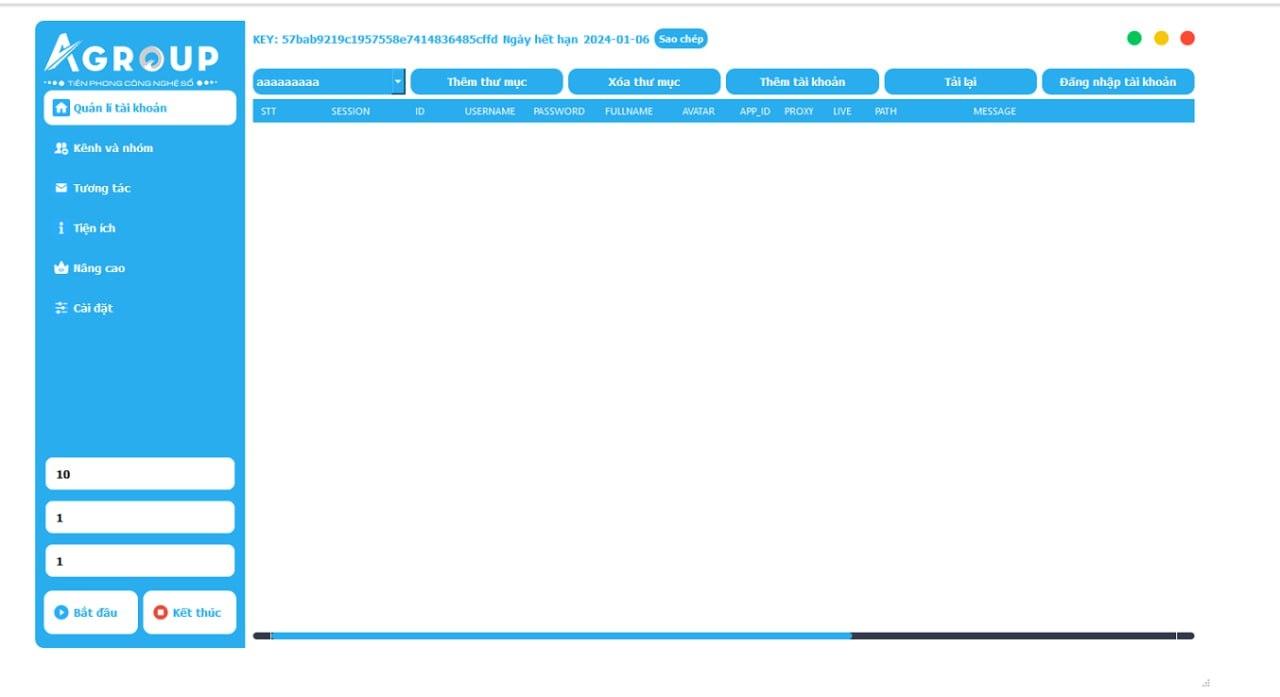The image size is (1280, 697).
Task: Click the sliders icon for Cài đặt
Action: pyautogui.click(x=61, y=308)
